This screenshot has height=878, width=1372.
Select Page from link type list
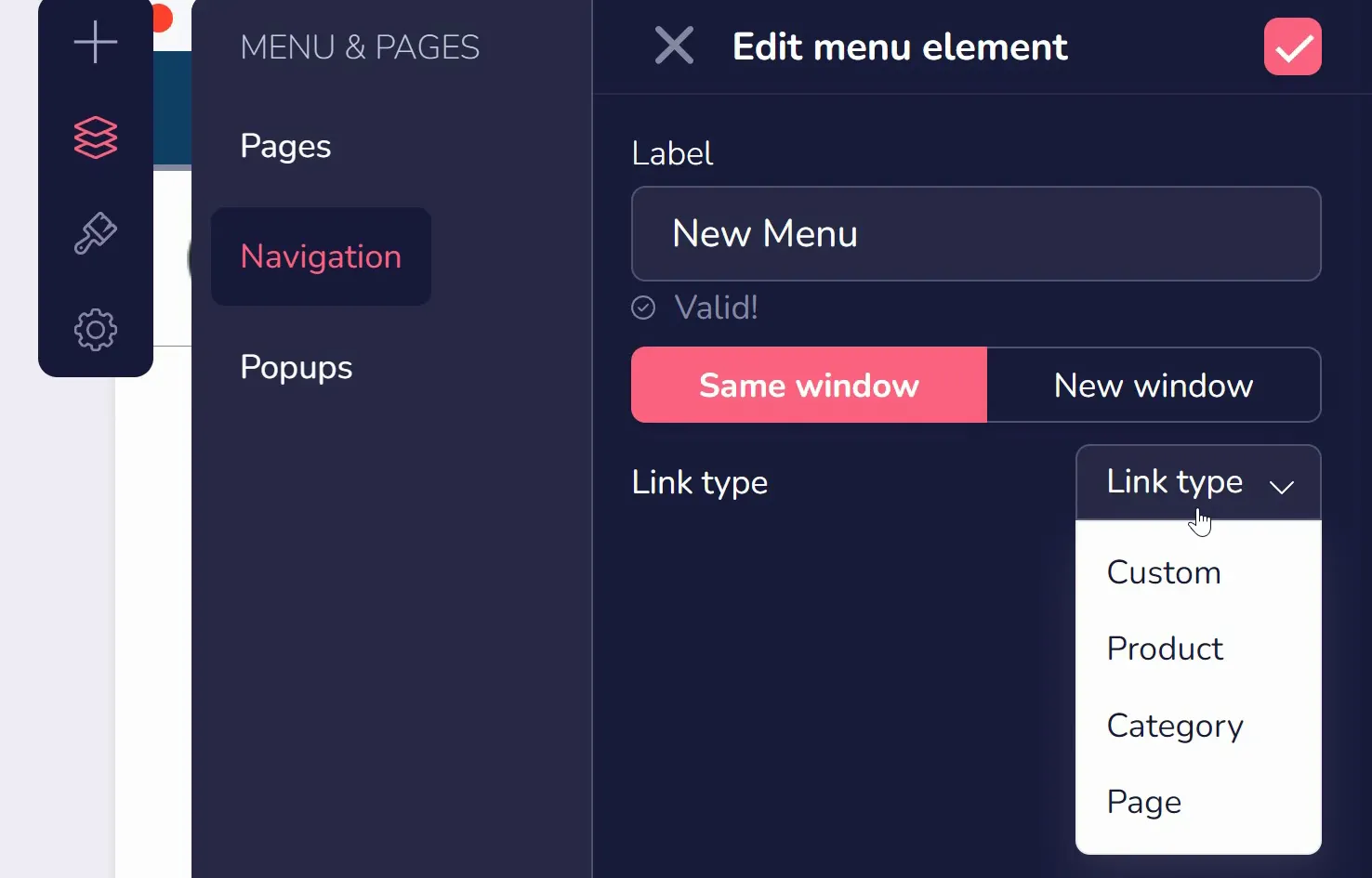1198,802
